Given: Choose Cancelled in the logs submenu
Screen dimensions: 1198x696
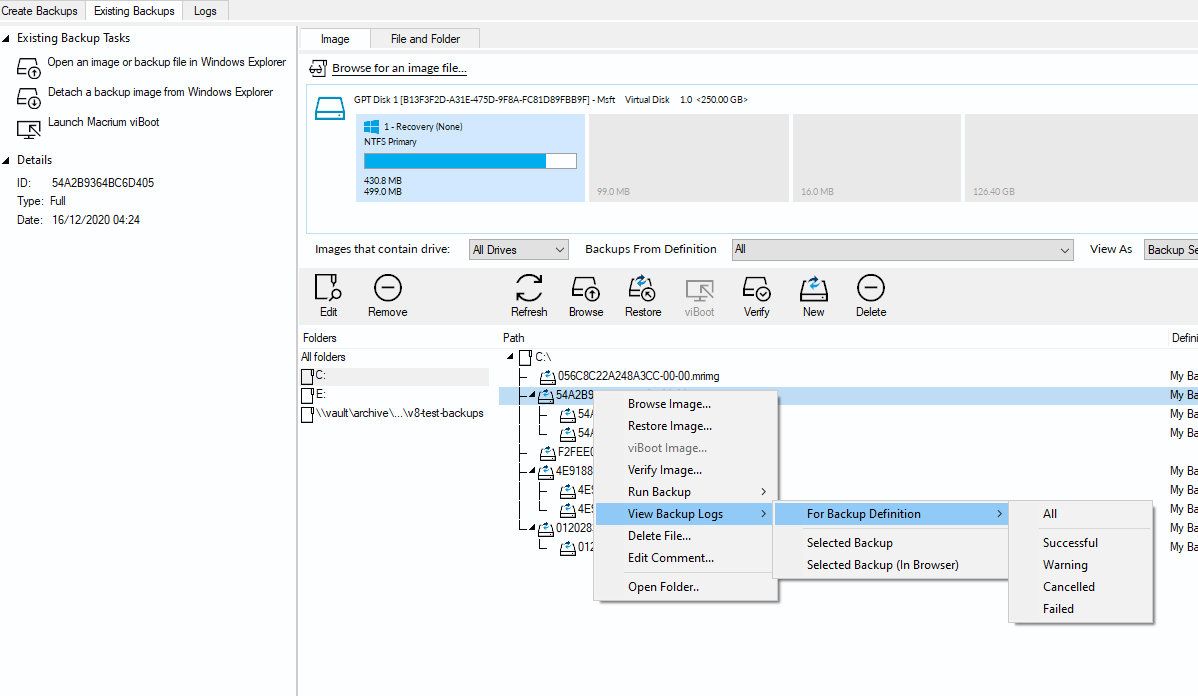Looking at the screenshot, I should tap(1080, 588).
